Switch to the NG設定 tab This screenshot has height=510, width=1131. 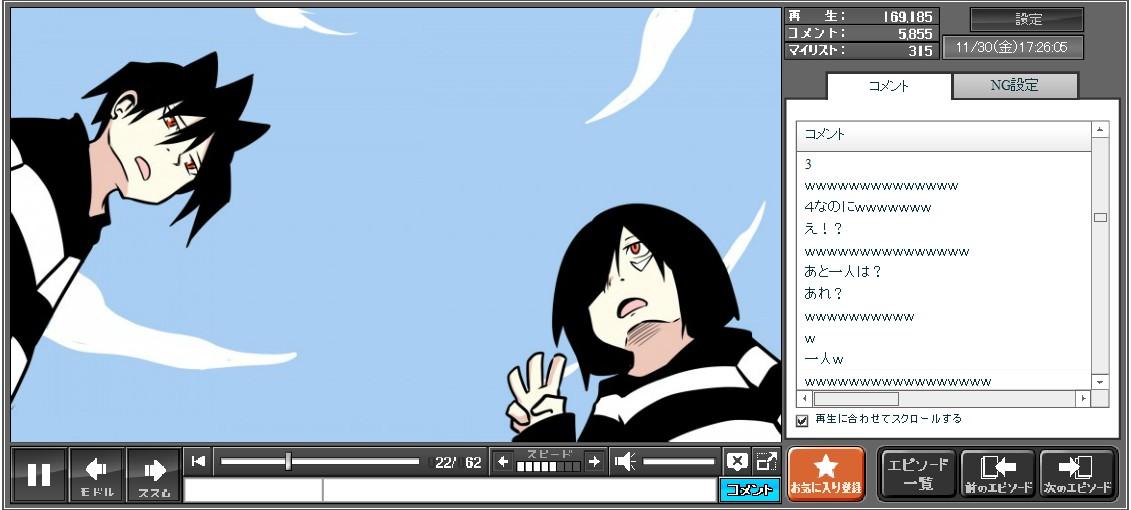point(1014,86)
